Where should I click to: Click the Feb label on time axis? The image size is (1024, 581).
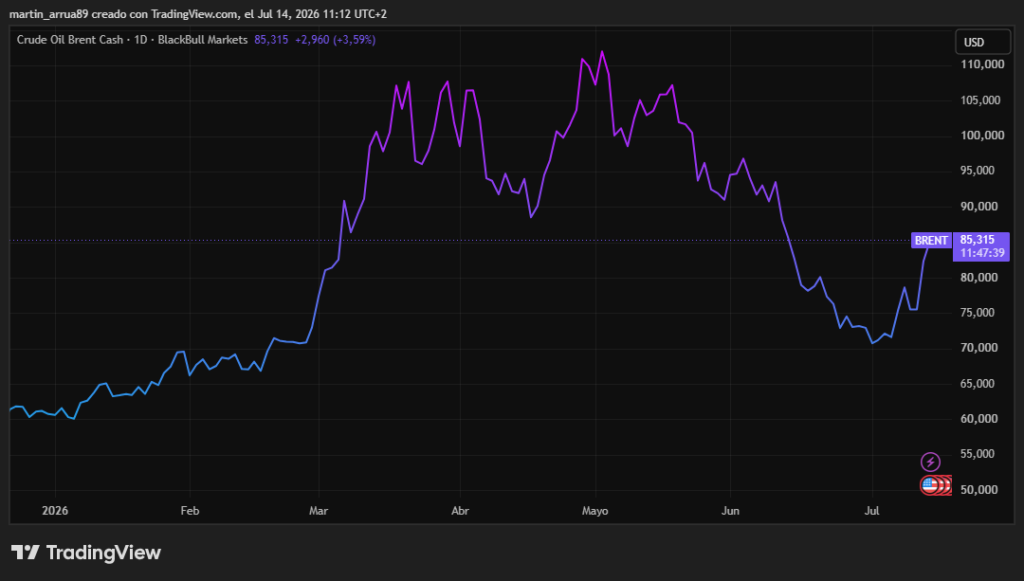(x=189, y=510)
